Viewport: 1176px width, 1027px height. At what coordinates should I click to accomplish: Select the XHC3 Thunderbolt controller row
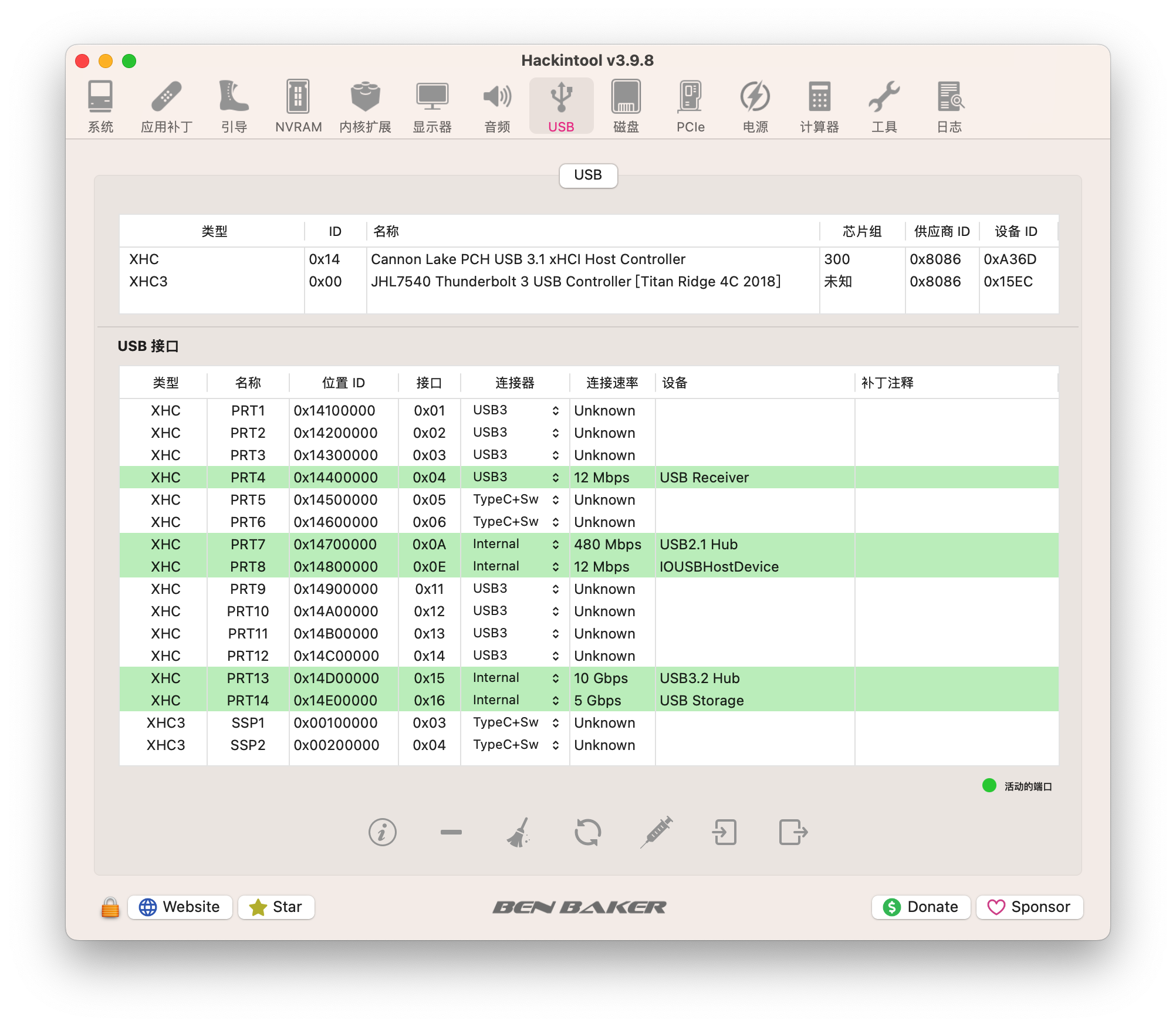[575, 282]
